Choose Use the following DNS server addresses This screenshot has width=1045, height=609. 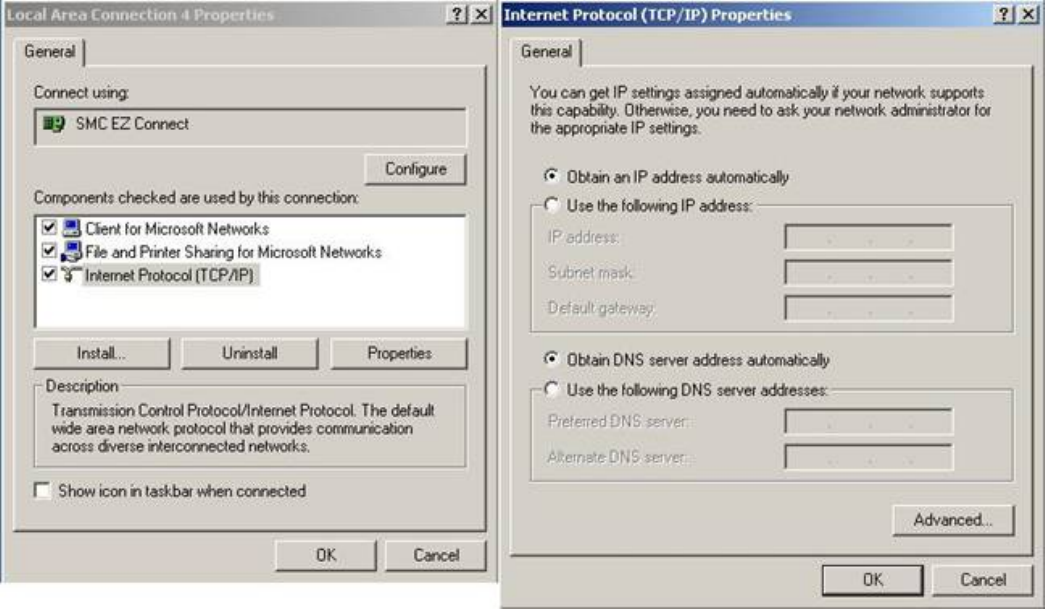tap(551, 389)
